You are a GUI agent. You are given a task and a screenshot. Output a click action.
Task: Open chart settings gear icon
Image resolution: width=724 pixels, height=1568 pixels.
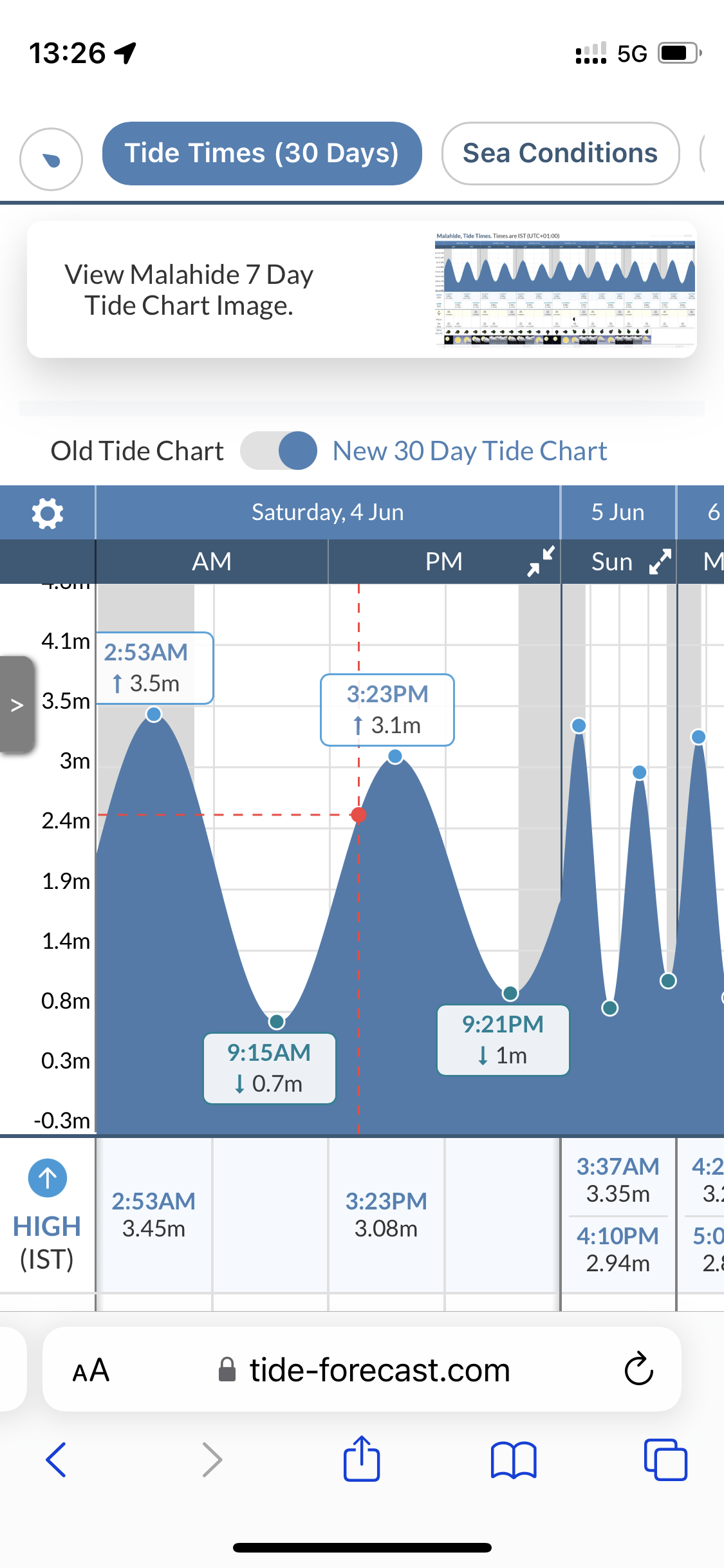(x=48, y=513)
